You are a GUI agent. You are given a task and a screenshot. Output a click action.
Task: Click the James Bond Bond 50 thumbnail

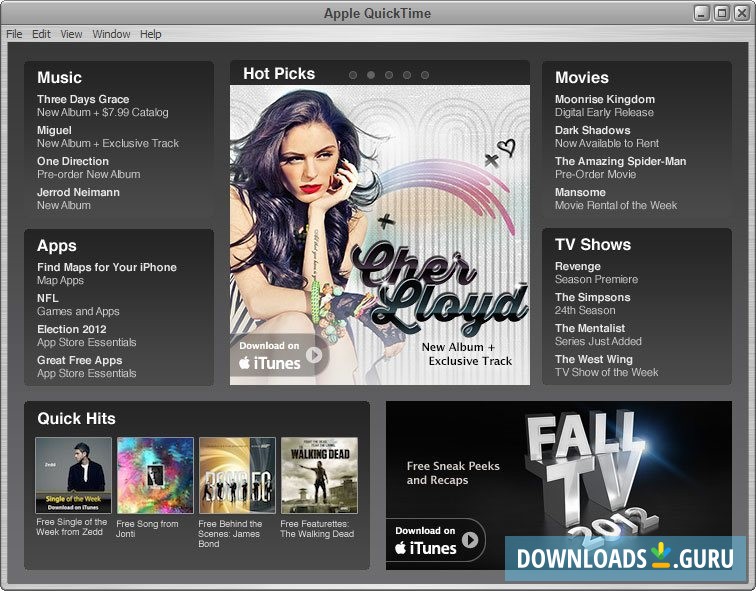point(237,475)
